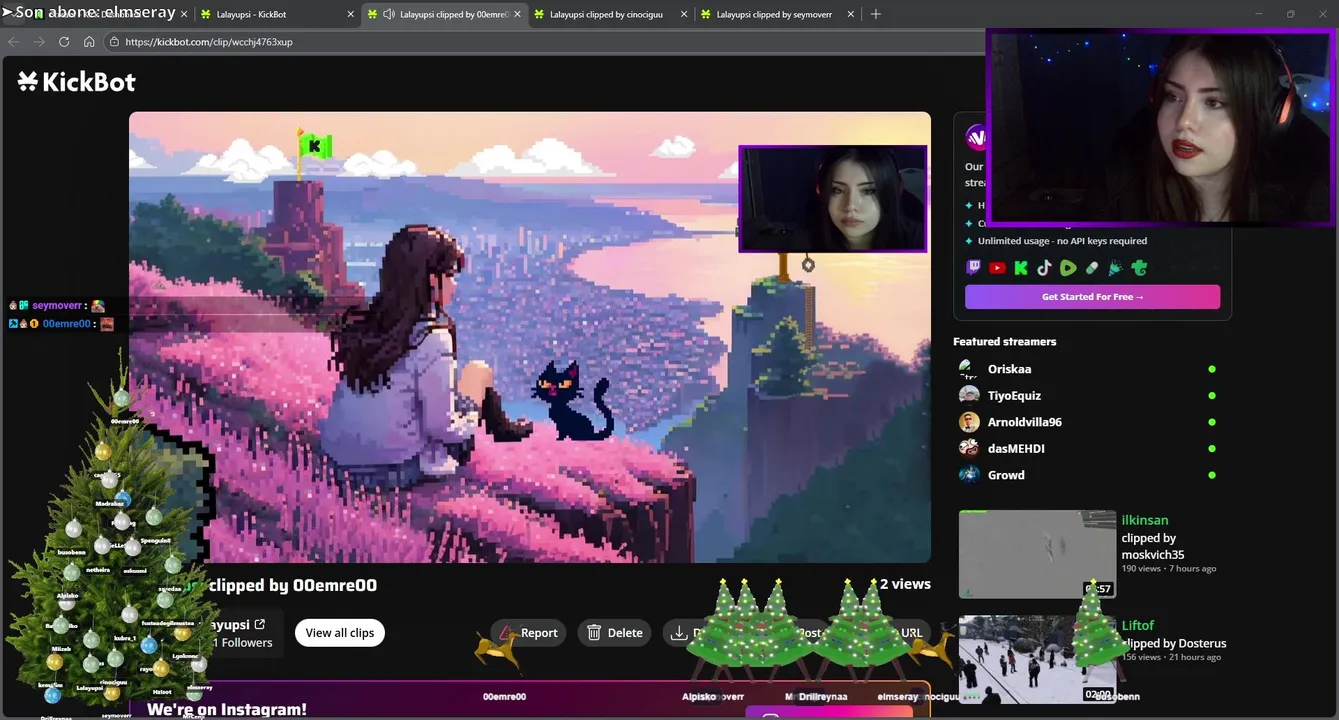This screenshot has width=1339, height=720.
Task: Click the "2 views" count text
Action: [x=905, y=584]
